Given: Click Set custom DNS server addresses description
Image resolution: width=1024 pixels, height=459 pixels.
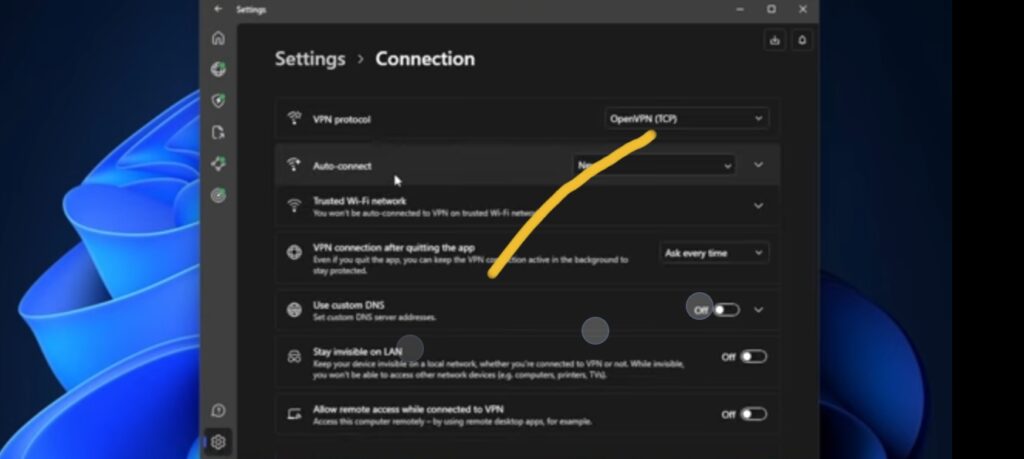Looking at the screenshot, I should [374, 317].
